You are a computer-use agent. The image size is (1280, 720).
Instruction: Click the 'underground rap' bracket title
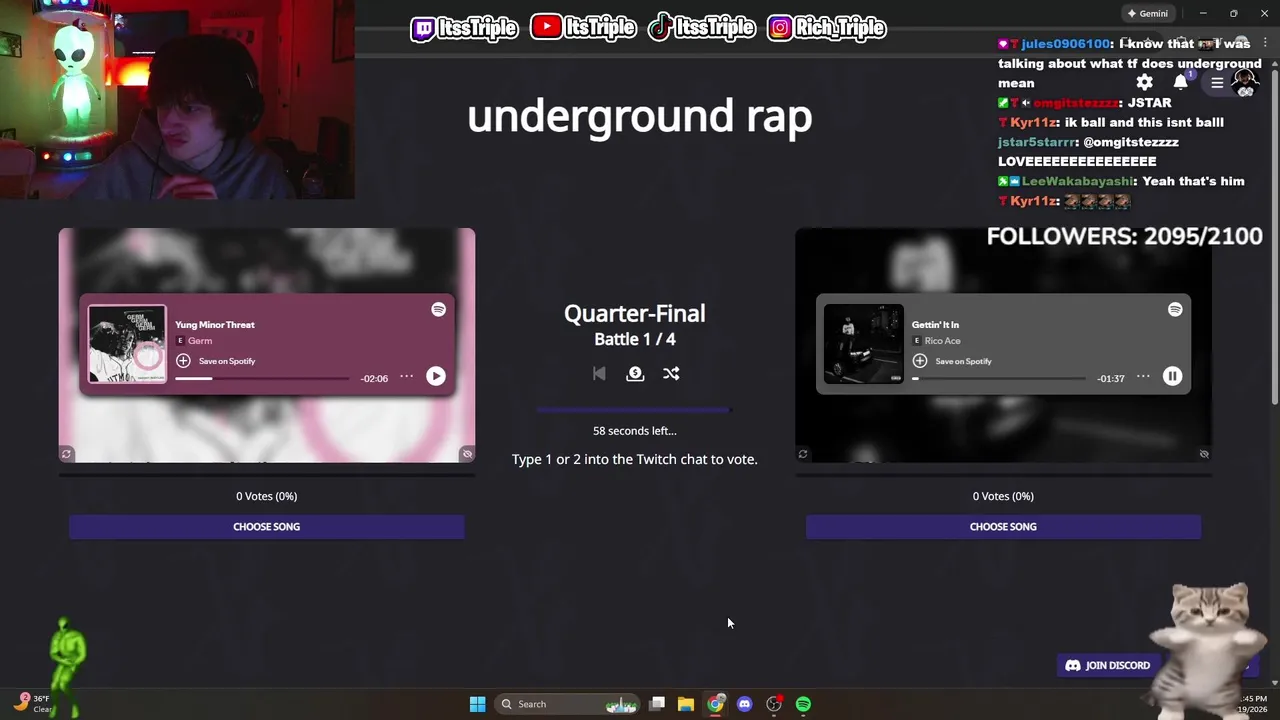(640, 116)
